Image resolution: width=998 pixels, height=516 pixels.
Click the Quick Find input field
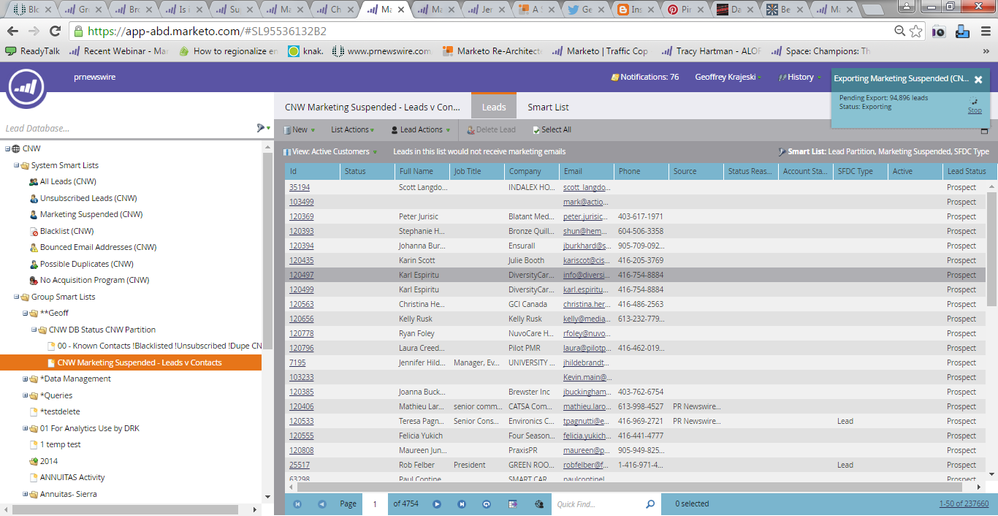coord(597,504)
